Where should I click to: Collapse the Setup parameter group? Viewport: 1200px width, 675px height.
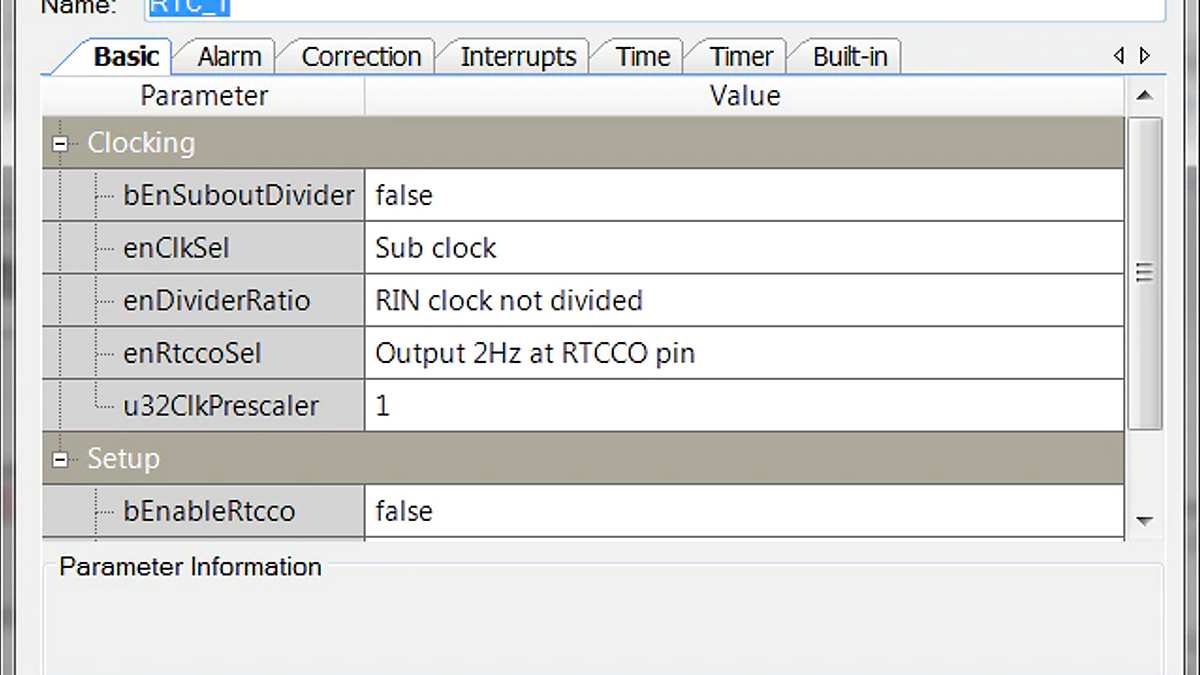(x=60, y=458)
